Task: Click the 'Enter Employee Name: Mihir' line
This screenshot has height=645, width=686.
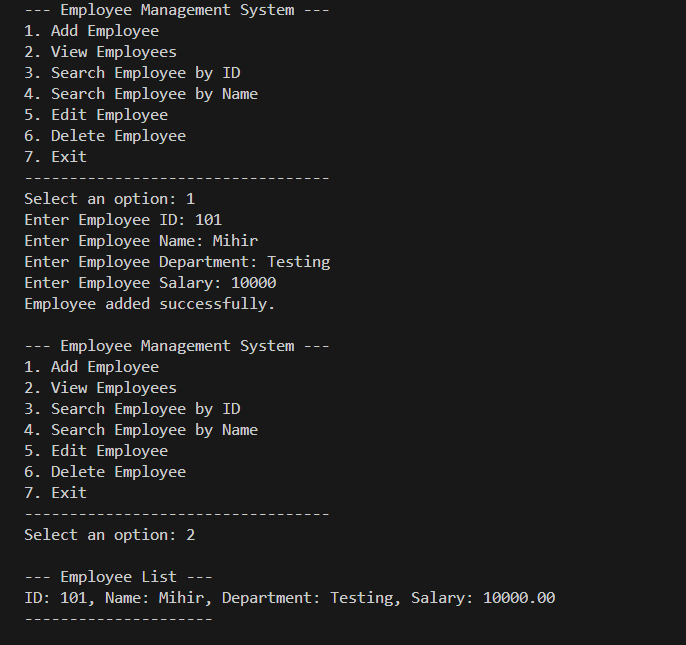Action: click(141, 241)
